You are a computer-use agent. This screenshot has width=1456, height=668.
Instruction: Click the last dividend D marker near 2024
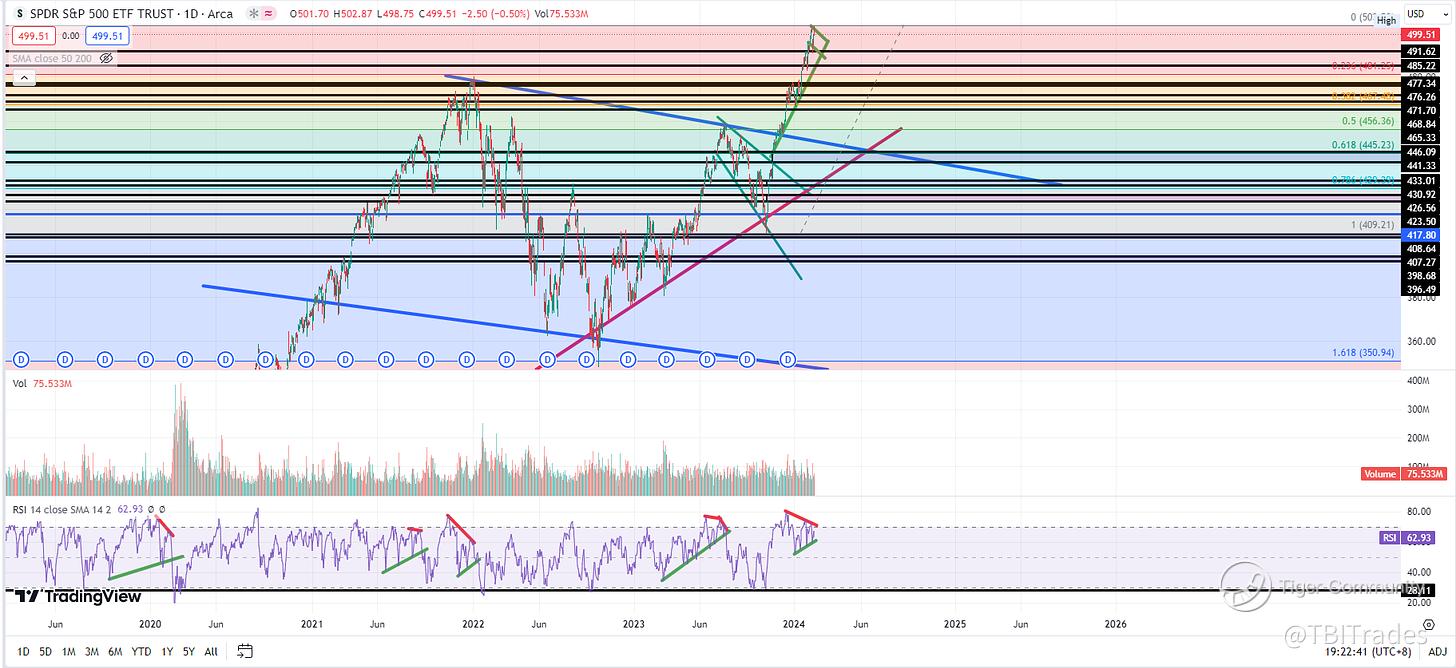point(787,358)
